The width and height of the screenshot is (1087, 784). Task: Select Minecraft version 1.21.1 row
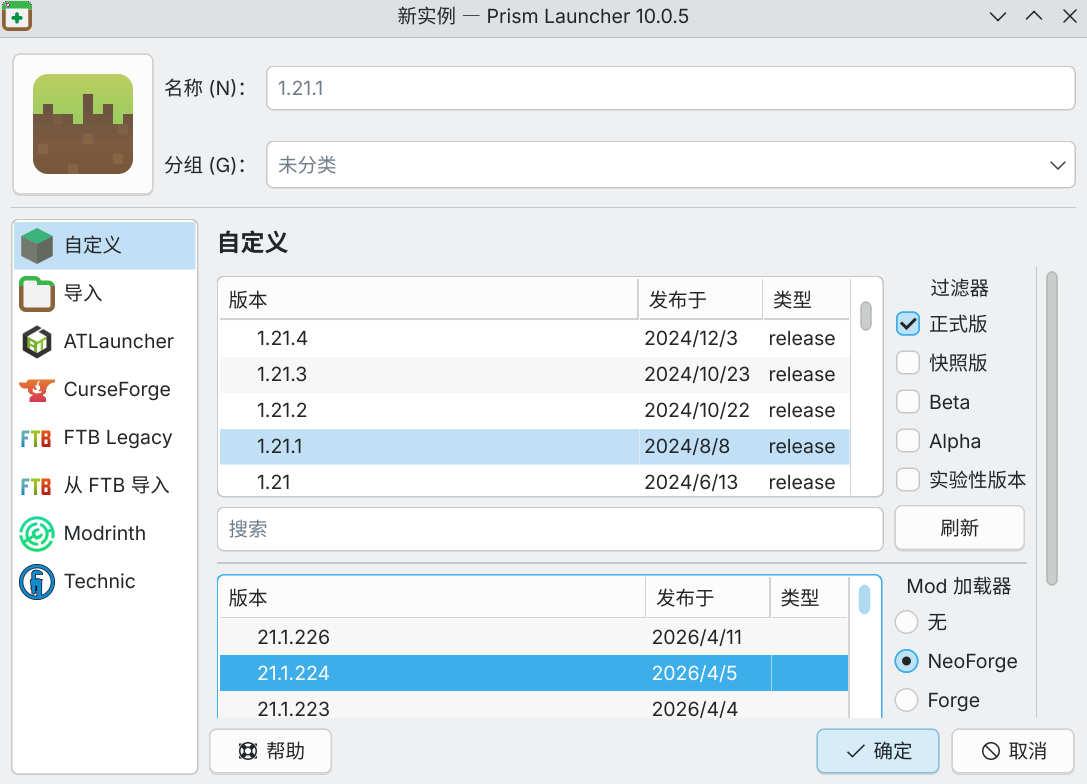[x=534, y=446]
